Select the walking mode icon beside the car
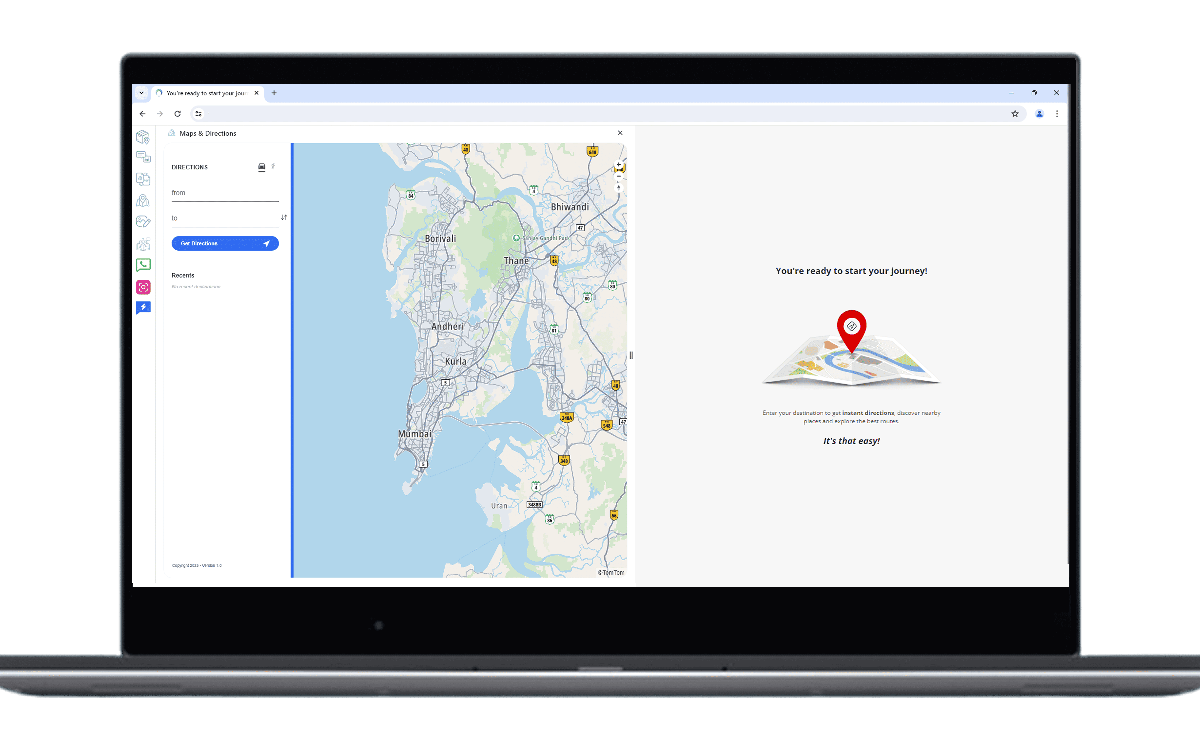Viewport: 1200px width, 739px height. coord(274,166)
